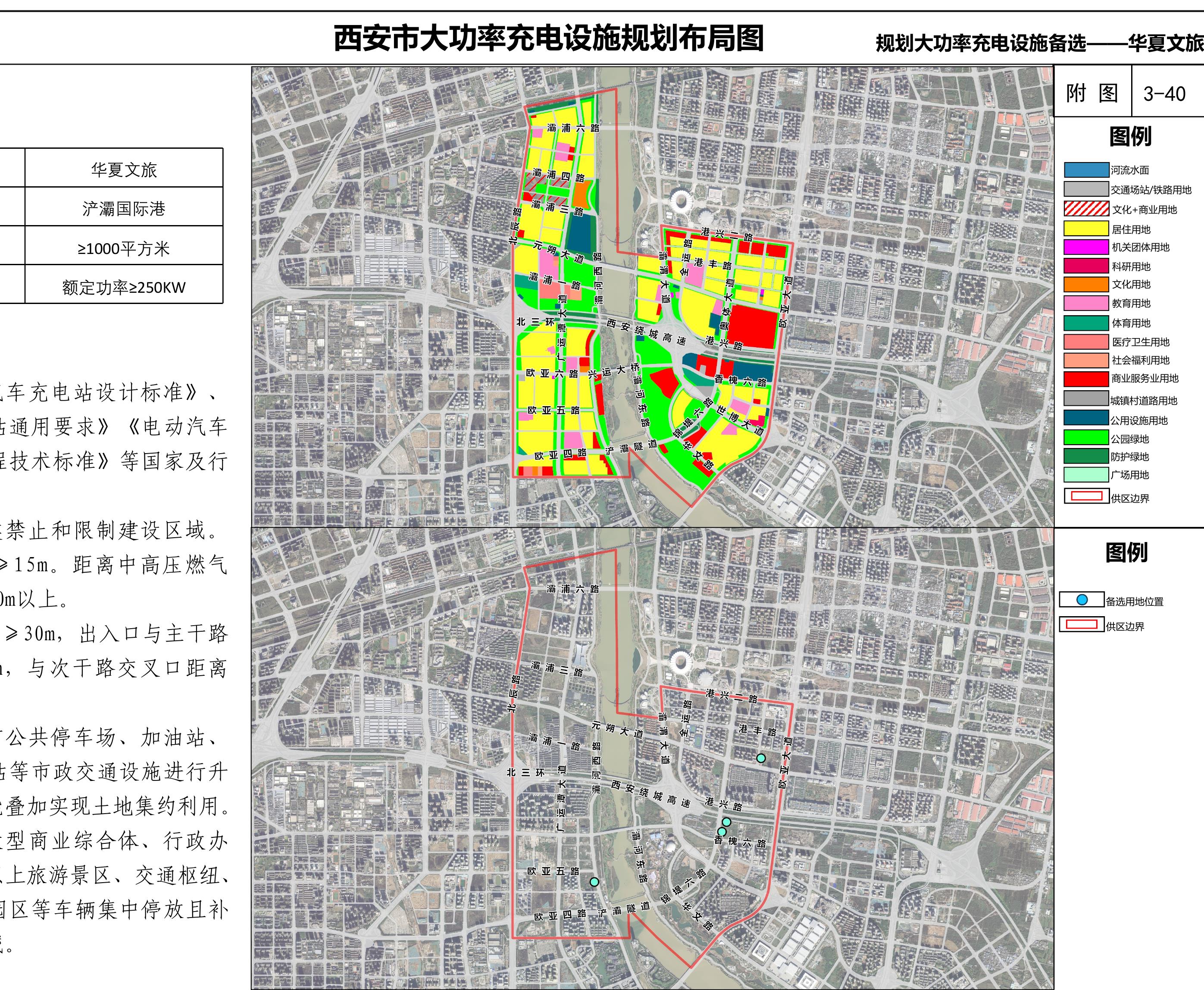Select the figure number 3-40
The image size is (1204, 990).
[x=1164, y=94]
